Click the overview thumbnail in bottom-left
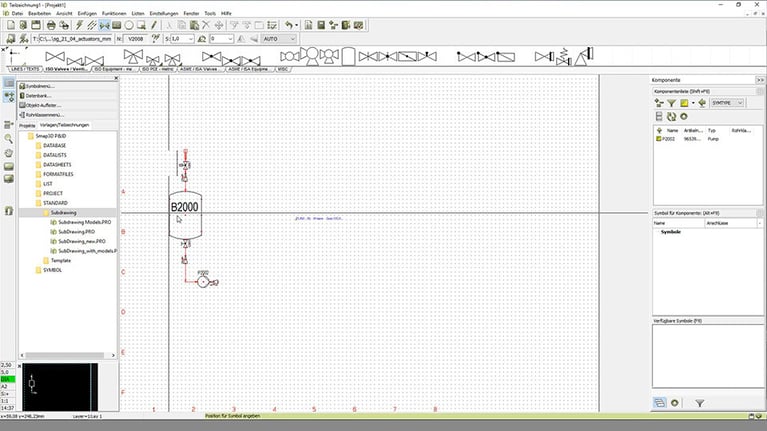Image resolution: width=767 pixels, height=431 pixels. coord(60,386)
